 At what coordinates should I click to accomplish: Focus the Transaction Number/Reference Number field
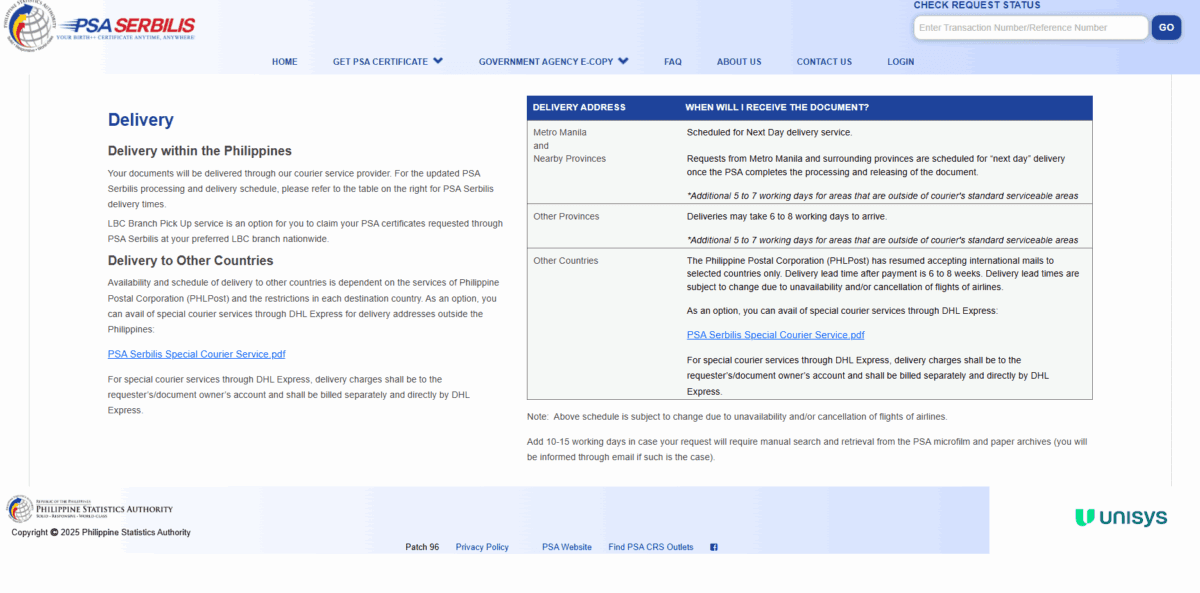(1030, 28)
